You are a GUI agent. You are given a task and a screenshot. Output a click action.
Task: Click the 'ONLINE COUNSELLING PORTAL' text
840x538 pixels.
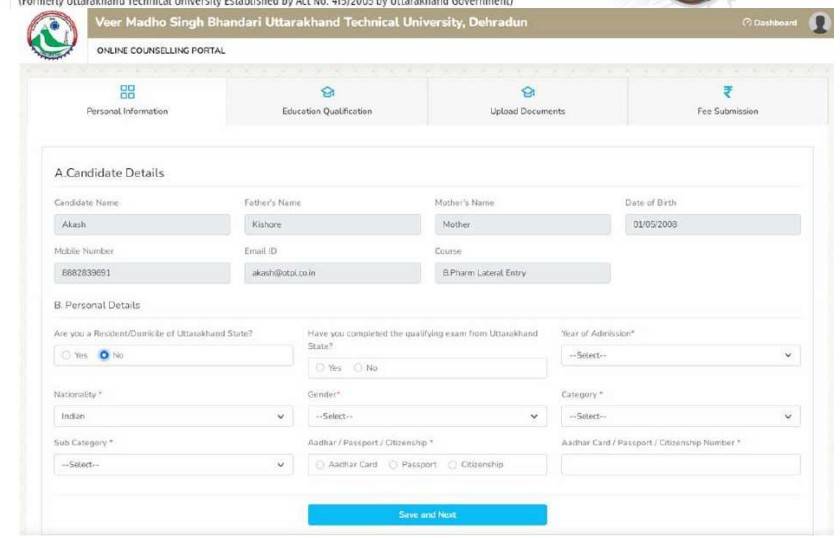tap(161, 50)
